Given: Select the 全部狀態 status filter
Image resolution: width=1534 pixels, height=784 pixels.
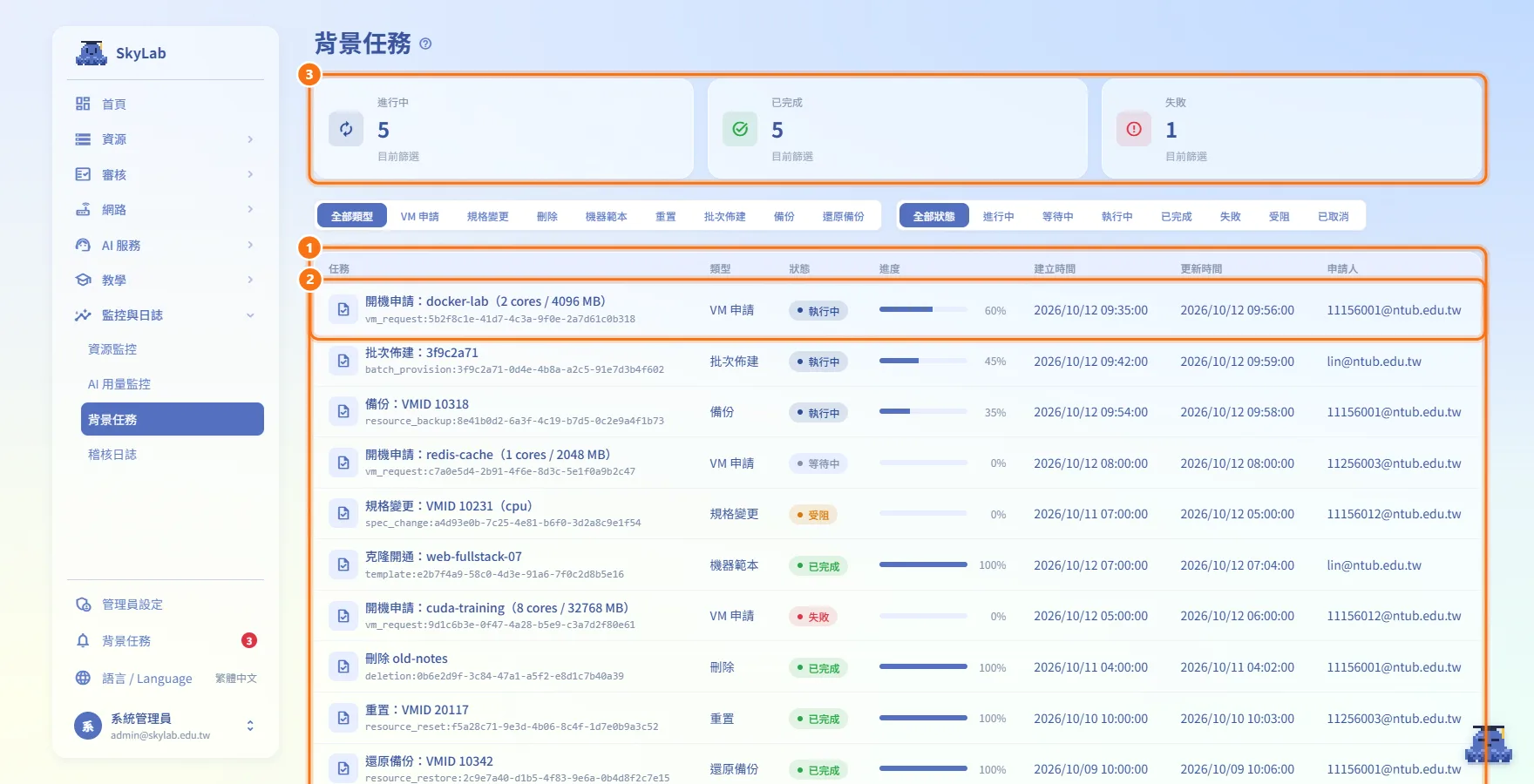Looking at the screenshot, I should coord(934,216).
